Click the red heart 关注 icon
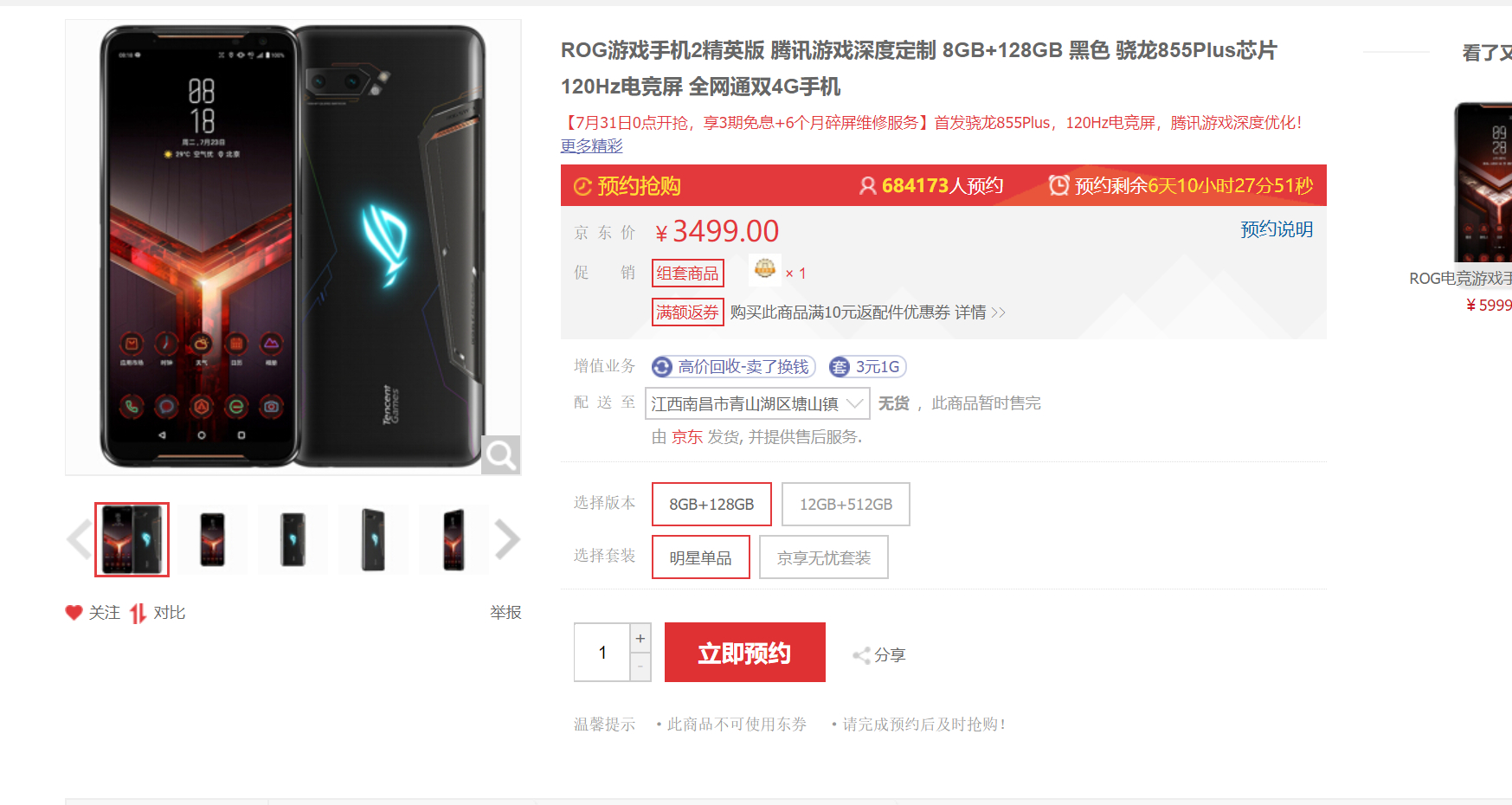 74,612
